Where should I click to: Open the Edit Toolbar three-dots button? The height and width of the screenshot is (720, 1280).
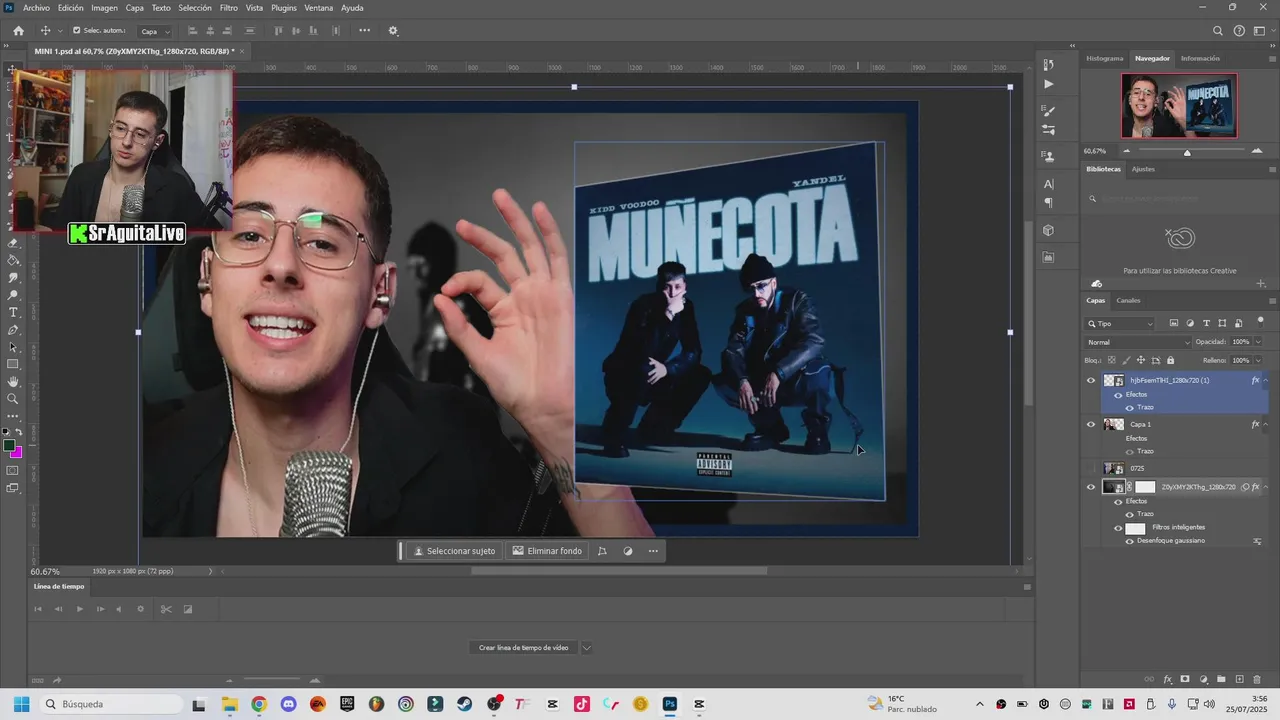coord(13,415)
